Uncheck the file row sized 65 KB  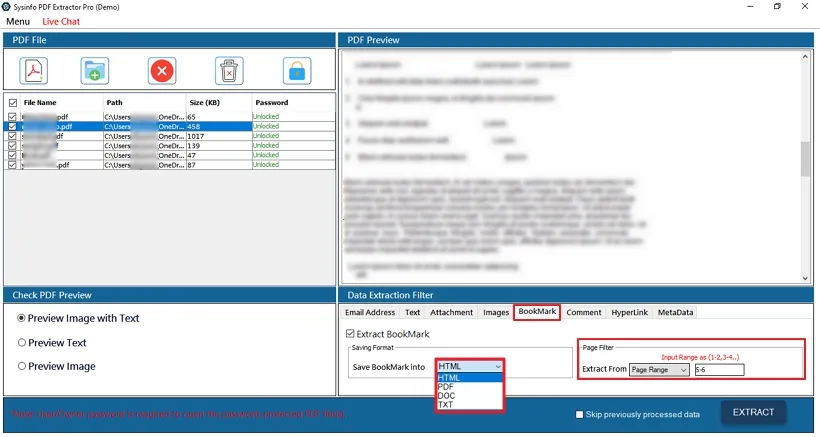tap(13, 117)
